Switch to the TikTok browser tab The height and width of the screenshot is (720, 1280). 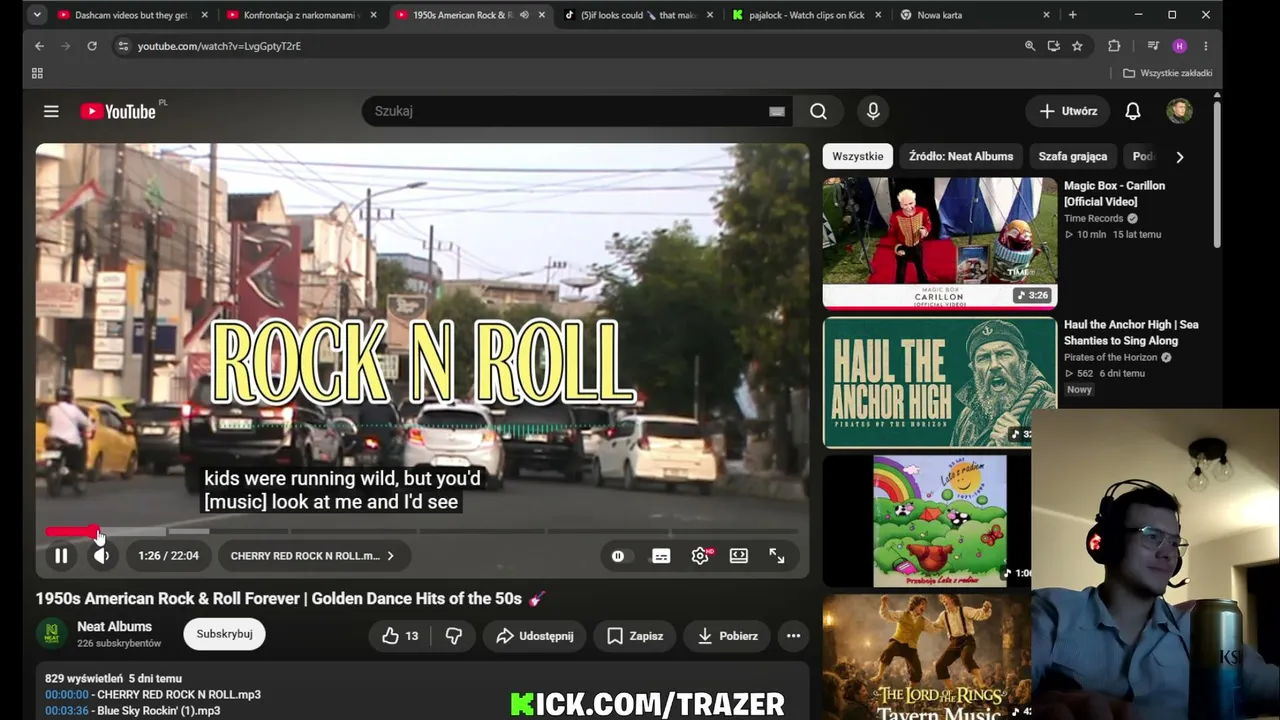638,15
